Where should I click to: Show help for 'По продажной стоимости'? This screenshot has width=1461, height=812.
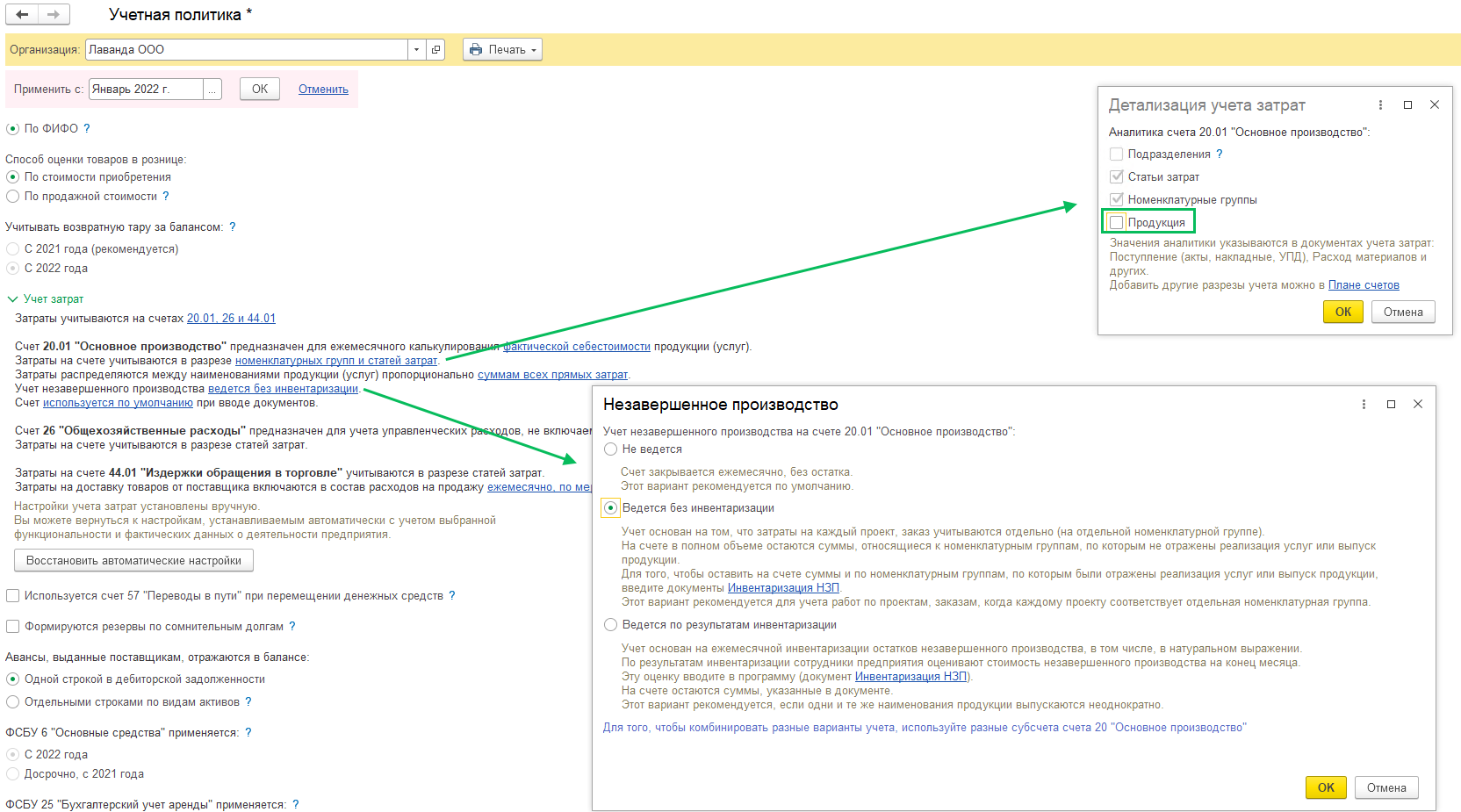(166, 196)
